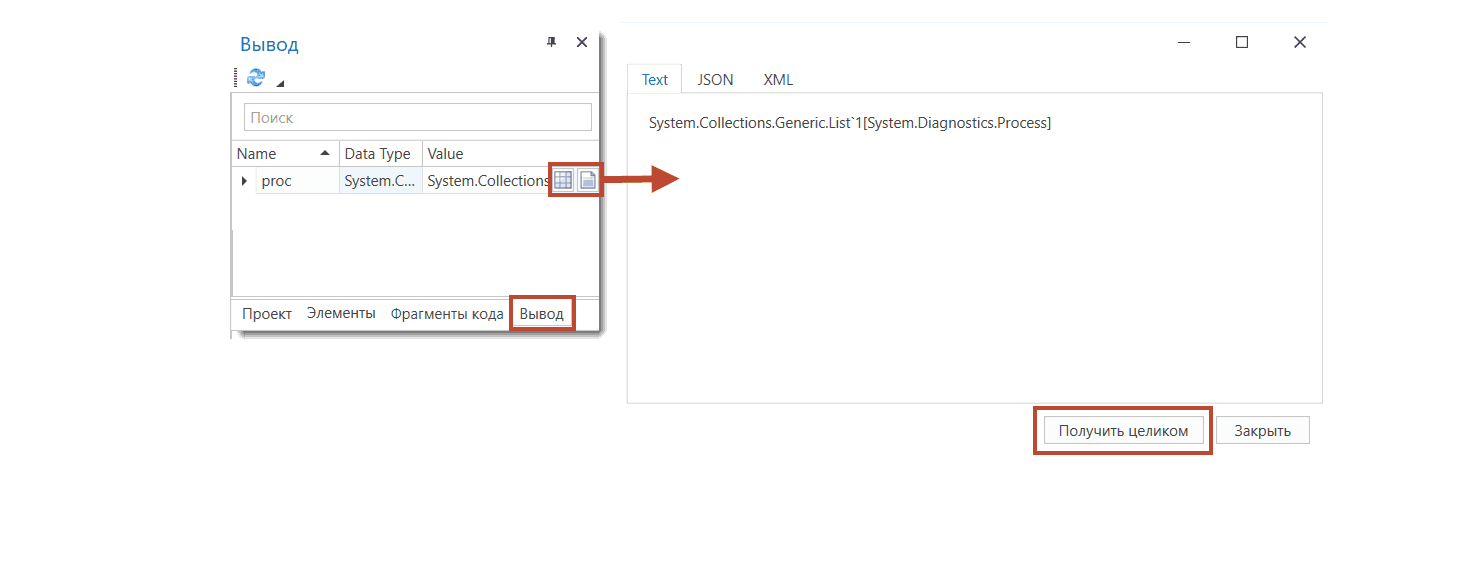This screenshot has height=587, width=1473.
Task: Close the Вывод panel
Action: 582,42
